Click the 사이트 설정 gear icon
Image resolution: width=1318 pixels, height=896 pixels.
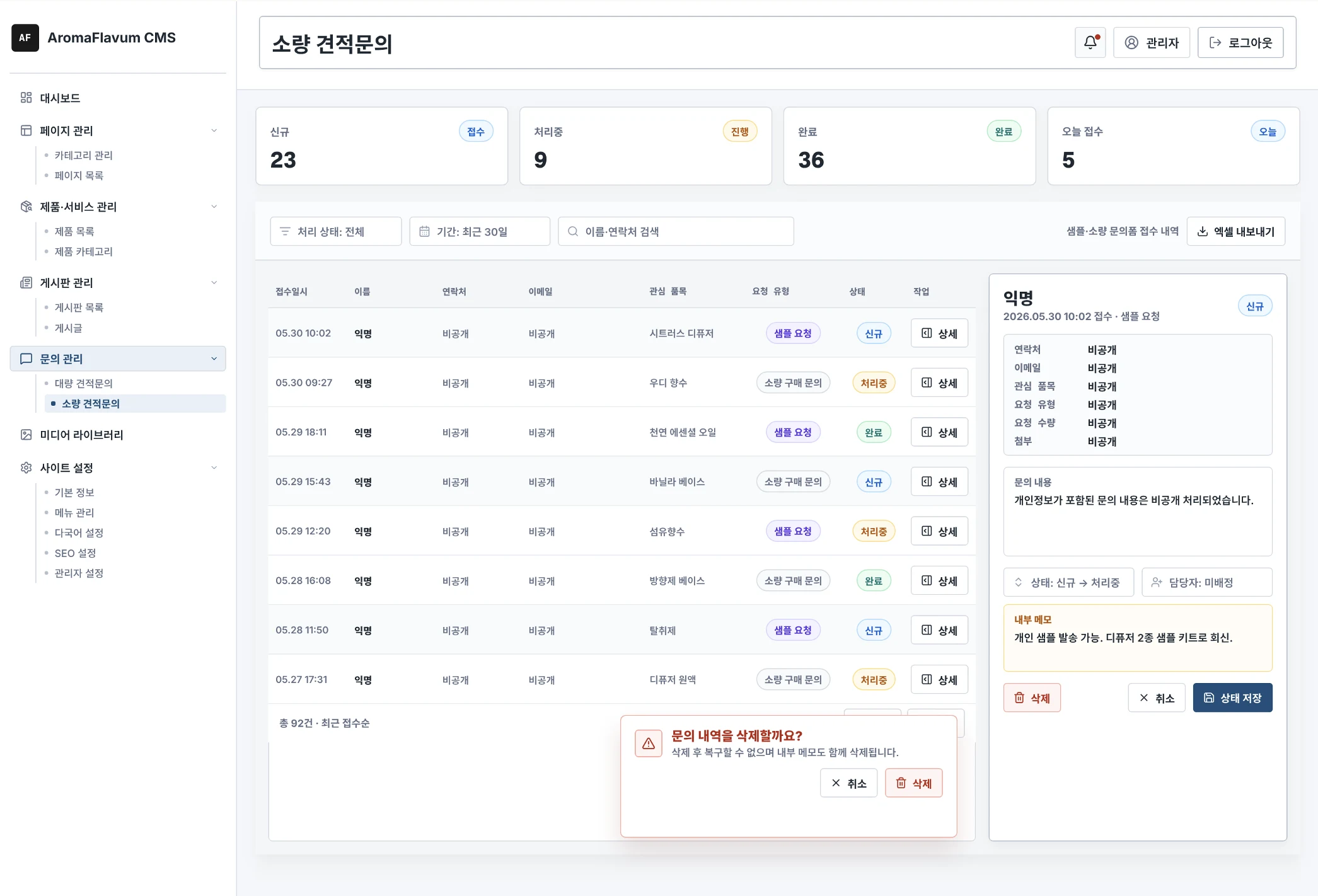pyautogui.click(x=26, y=468)
